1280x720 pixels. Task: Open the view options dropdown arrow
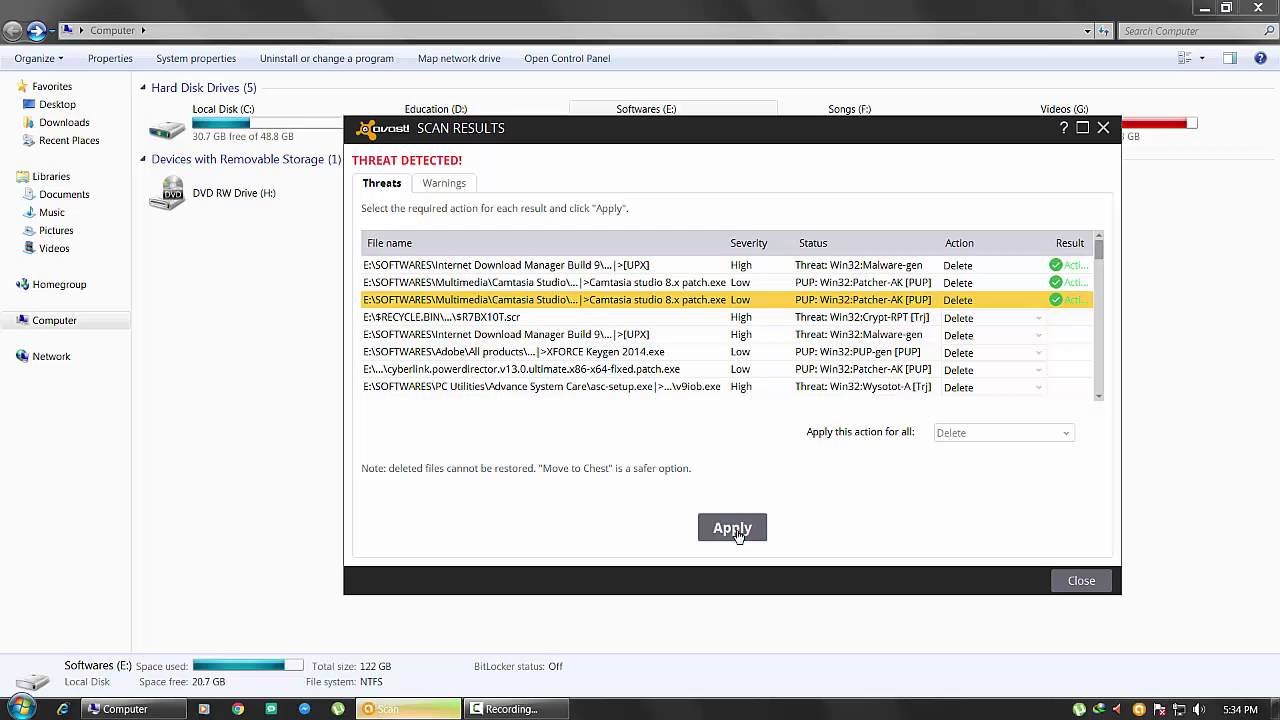(x=1202, y=58)
